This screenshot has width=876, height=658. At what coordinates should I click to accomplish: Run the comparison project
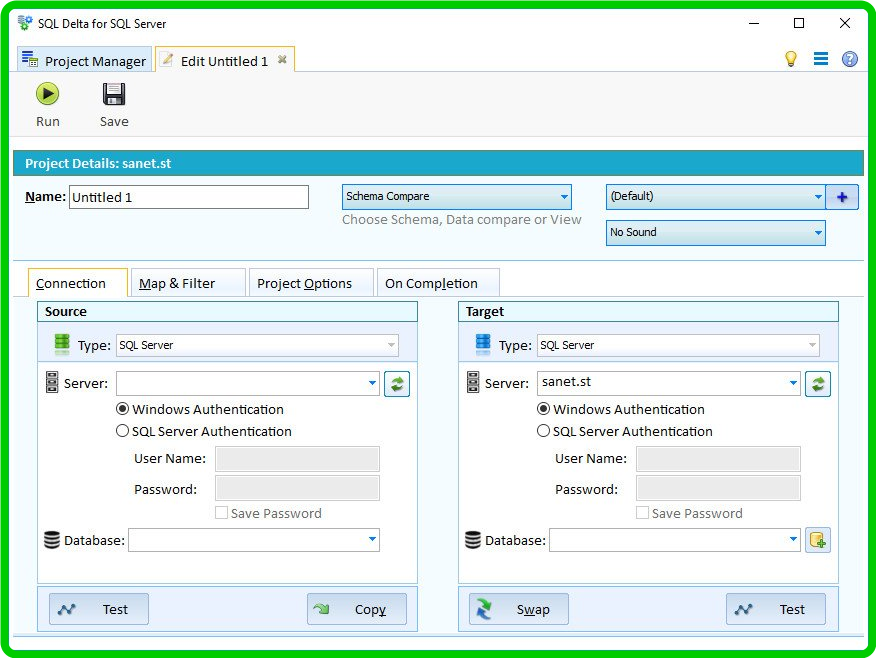[x=47, y=104]
